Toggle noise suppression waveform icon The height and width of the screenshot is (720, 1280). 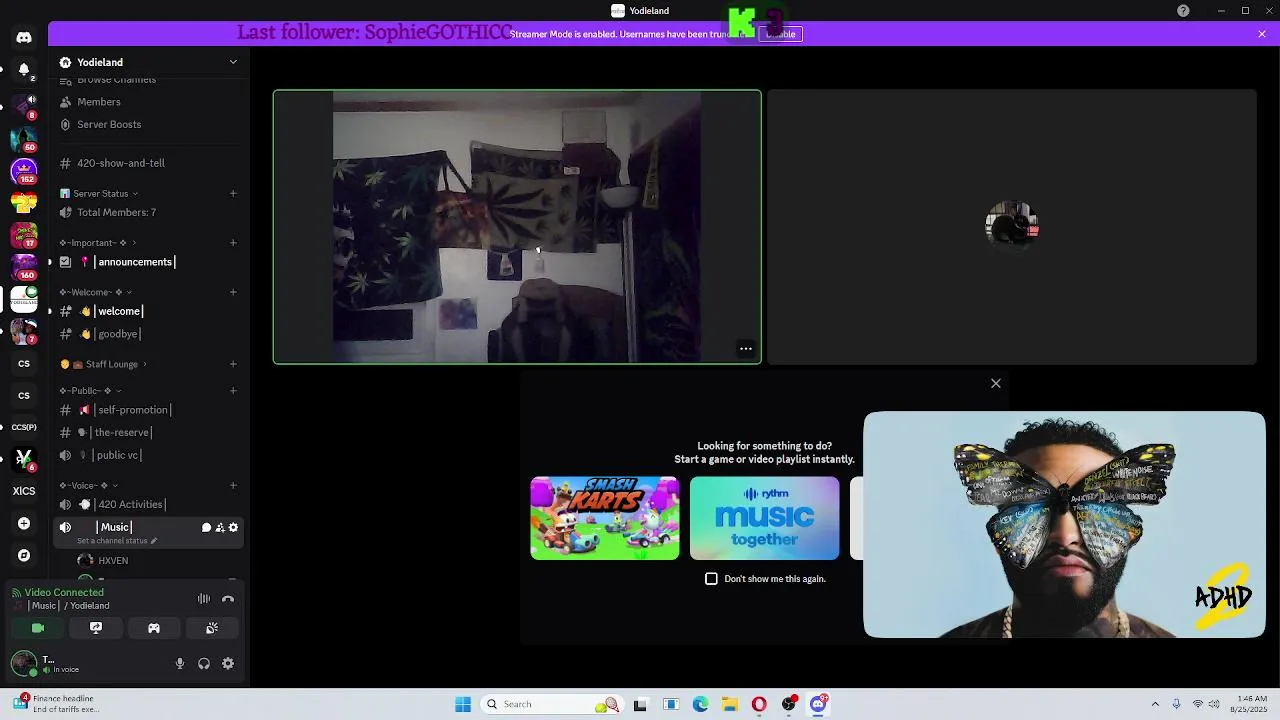coord(204,599)
